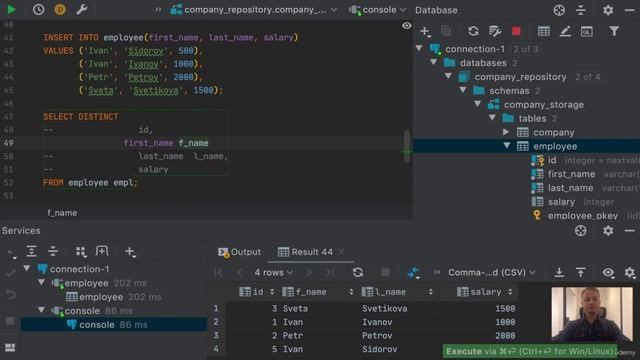This screenshot has width=640, height=360.
Task: Click the Database panel crosshair locate icon
Action: (559, 10)
